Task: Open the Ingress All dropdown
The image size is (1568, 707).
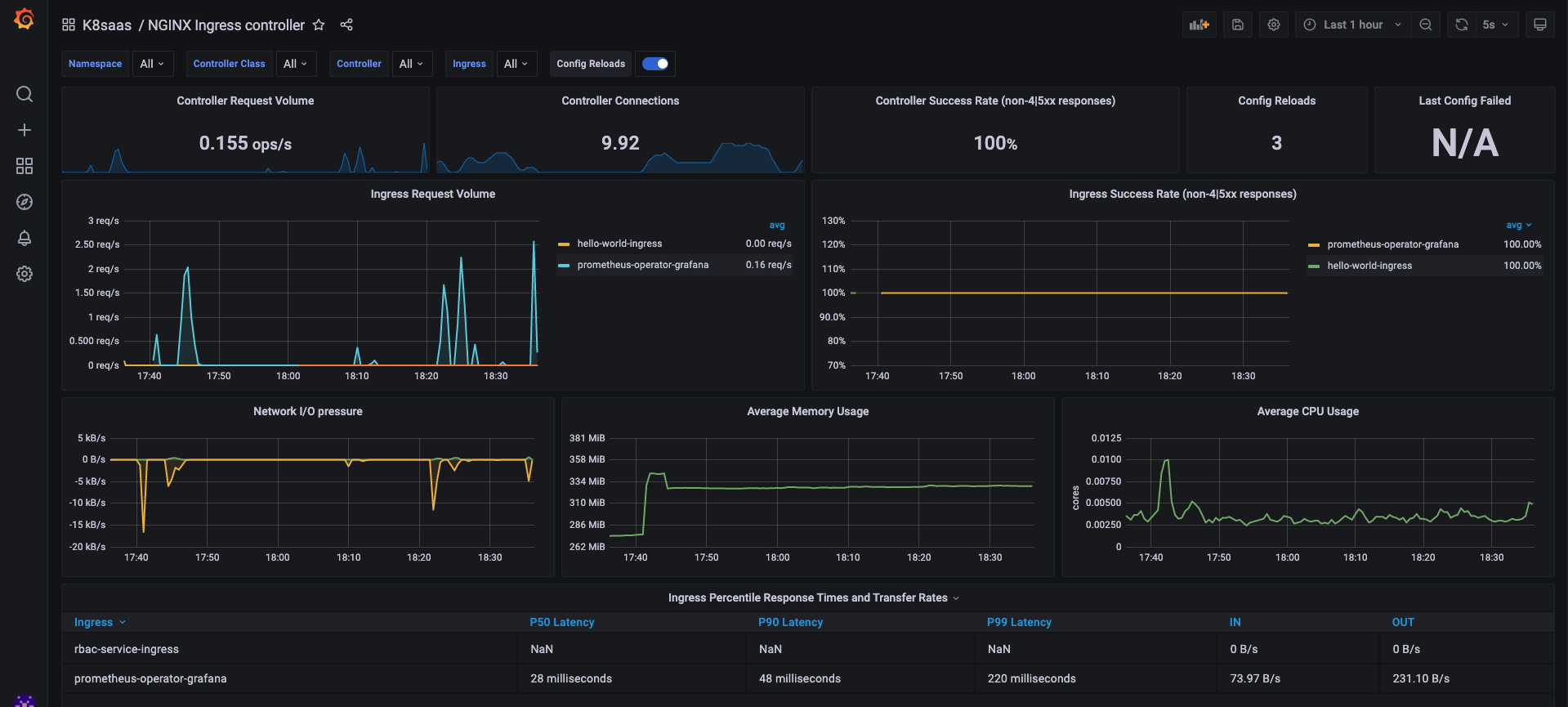Action: point(516,64)
